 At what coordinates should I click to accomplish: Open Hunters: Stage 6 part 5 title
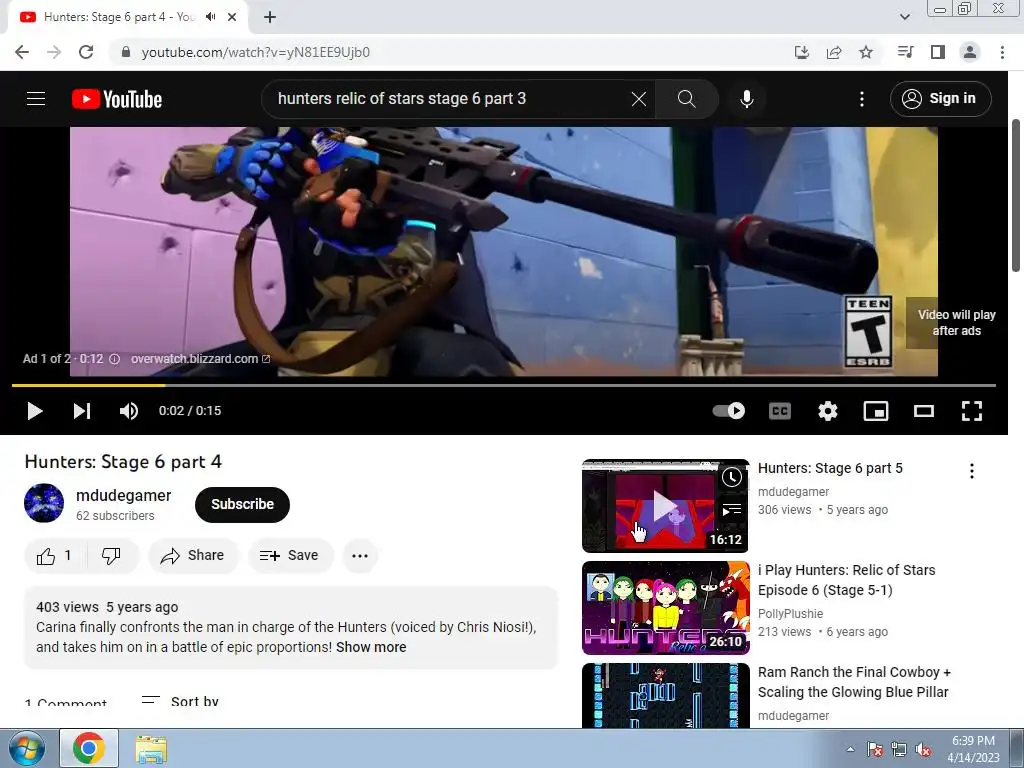pyautogui.click(x=830, y=468)
